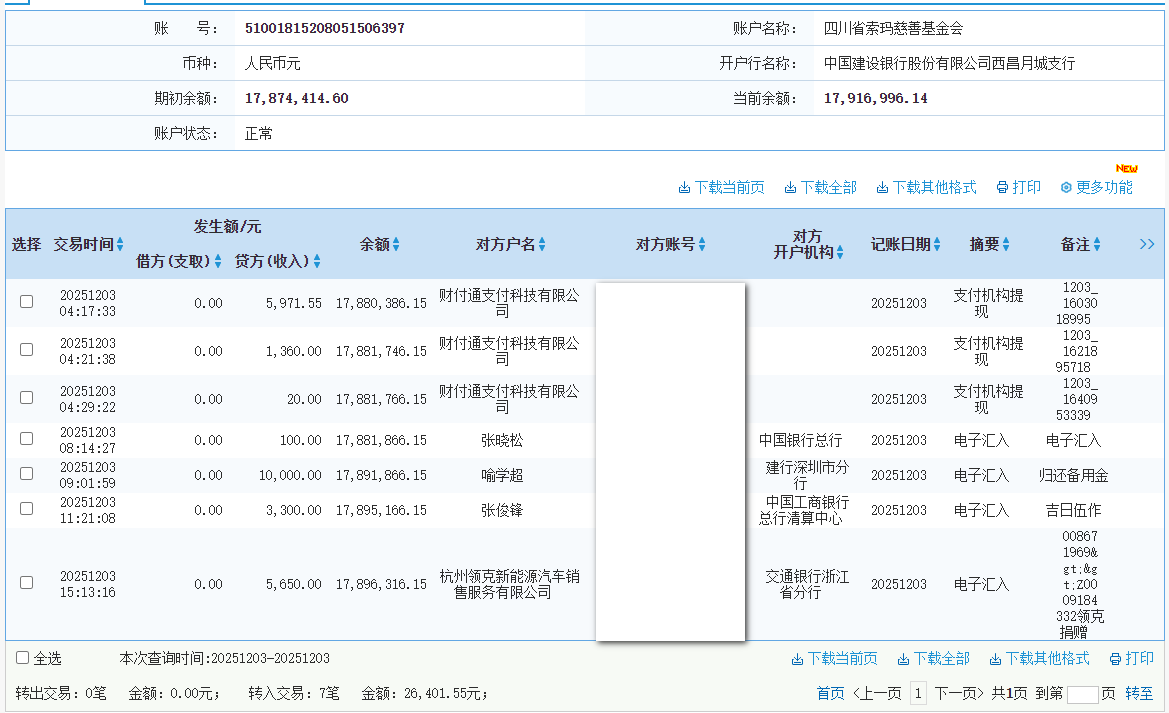The image size is (1169, 713).
Task: Click the >> column expand icon
Action: coord(1147,243)
